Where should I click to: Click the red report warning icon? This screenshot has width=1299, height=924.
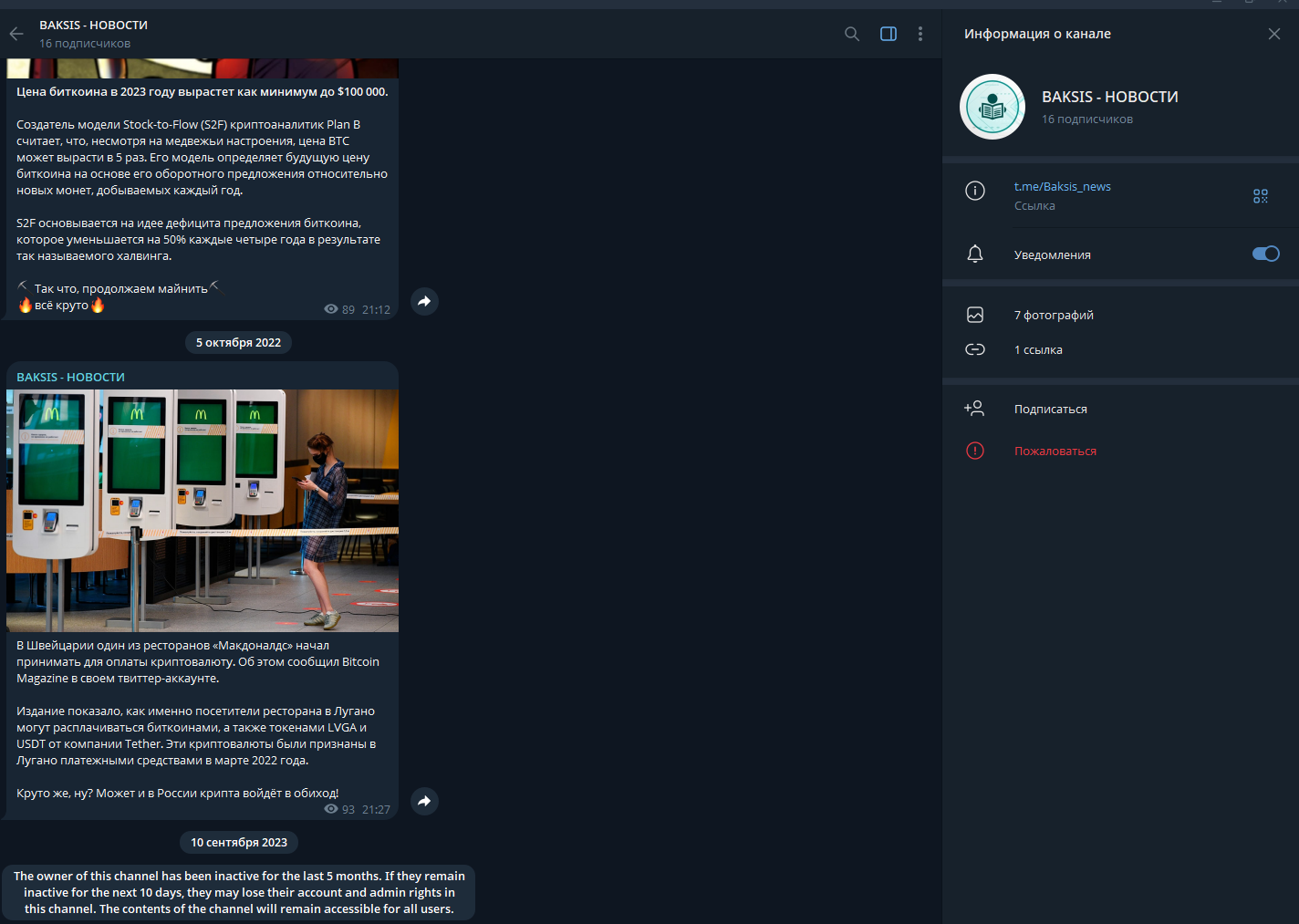pyautogui.click(x=975, y=451)
